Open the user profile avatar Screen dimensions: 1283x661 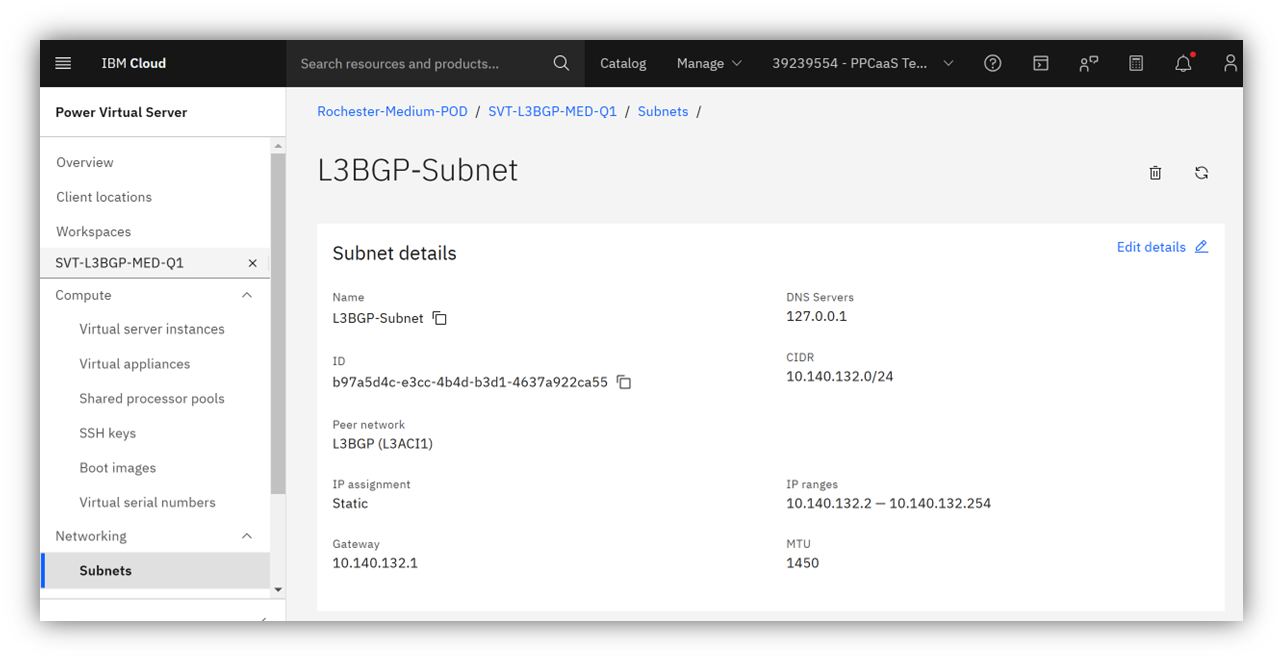[x=1230, y=63]
